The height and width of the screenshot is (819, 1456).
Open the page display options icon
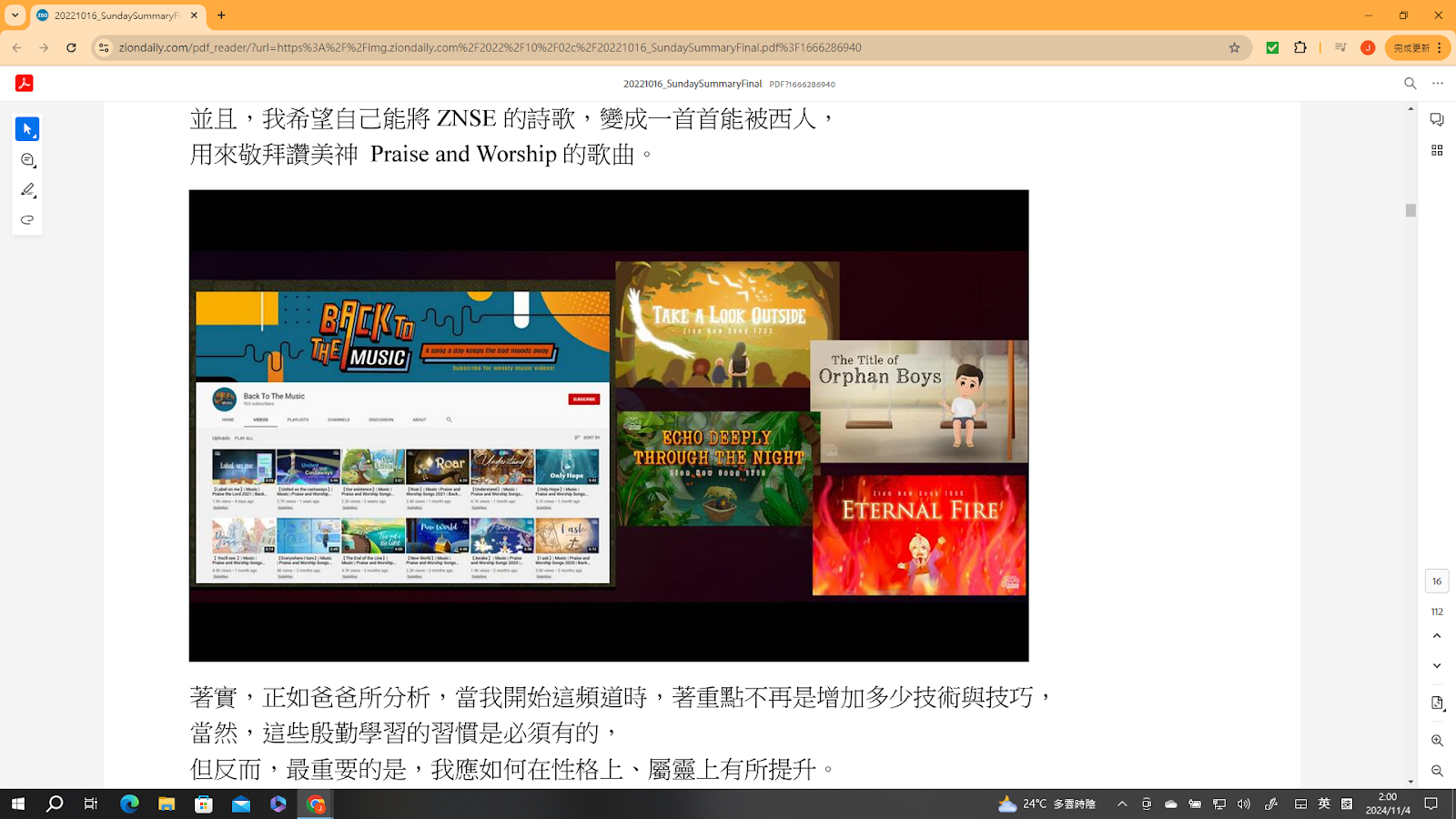pos(1437,703)
